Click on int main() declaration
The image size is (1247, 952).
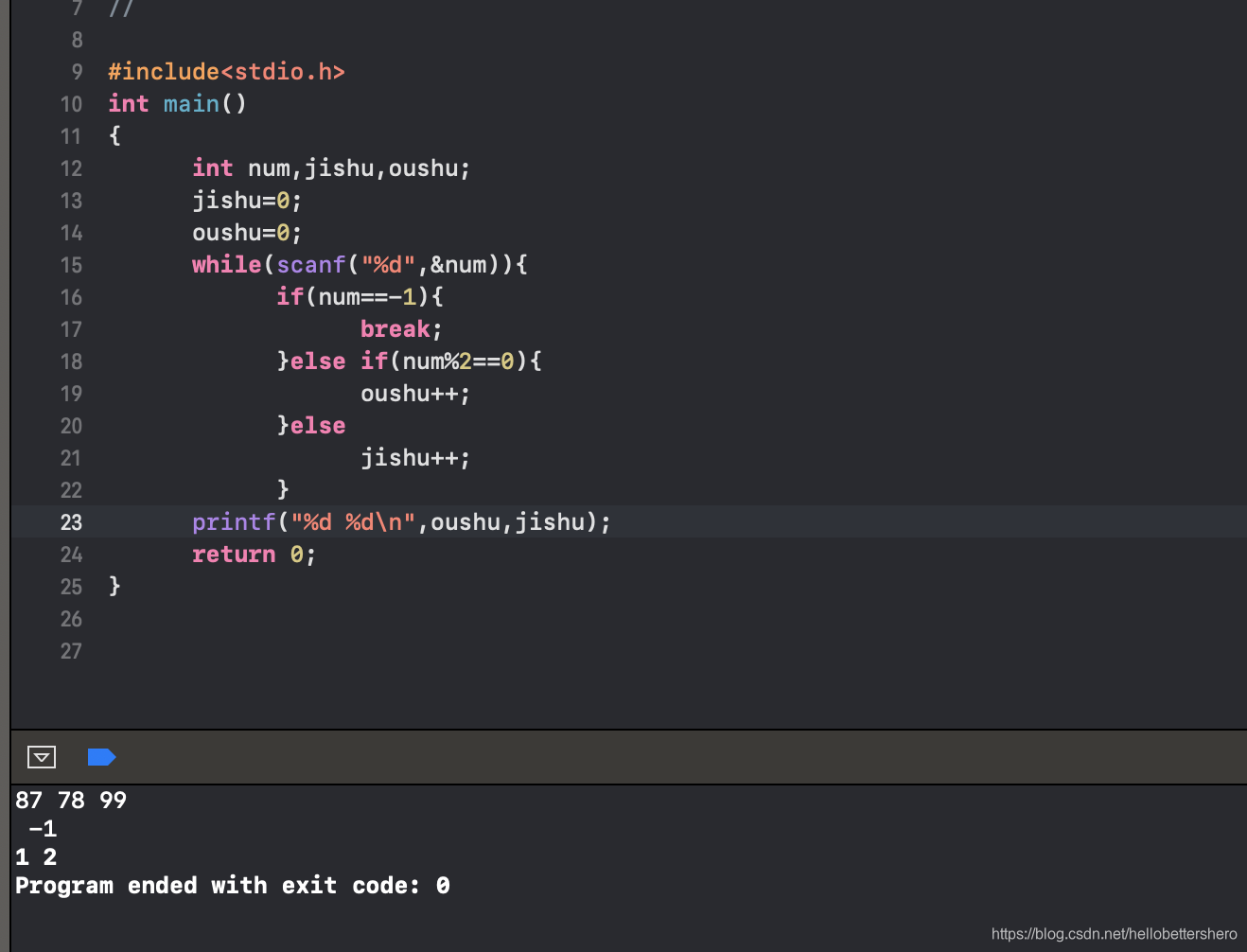[177, 104]
